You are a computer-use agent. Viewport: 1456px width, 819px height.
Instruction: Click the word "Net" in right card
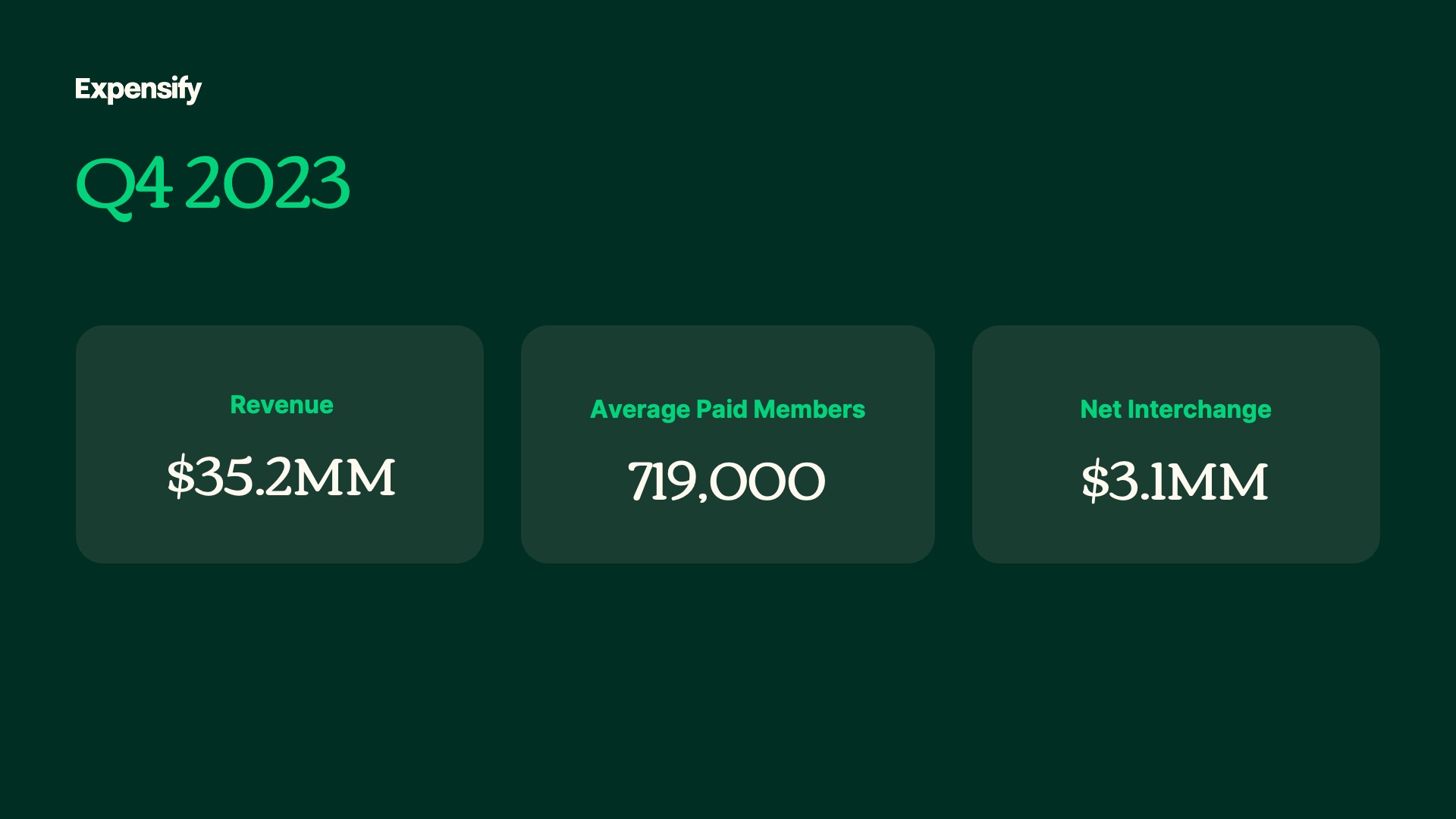pos(1100,409)
